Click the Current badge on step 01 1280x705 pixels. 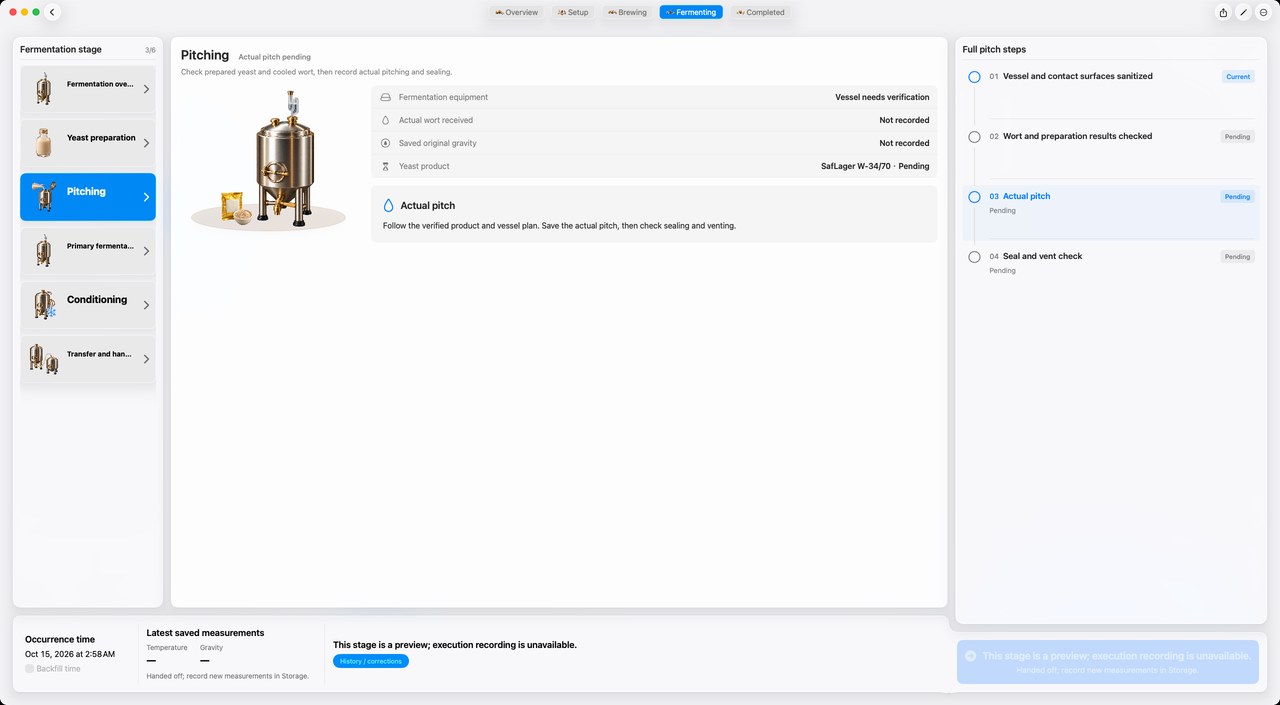1238,77
